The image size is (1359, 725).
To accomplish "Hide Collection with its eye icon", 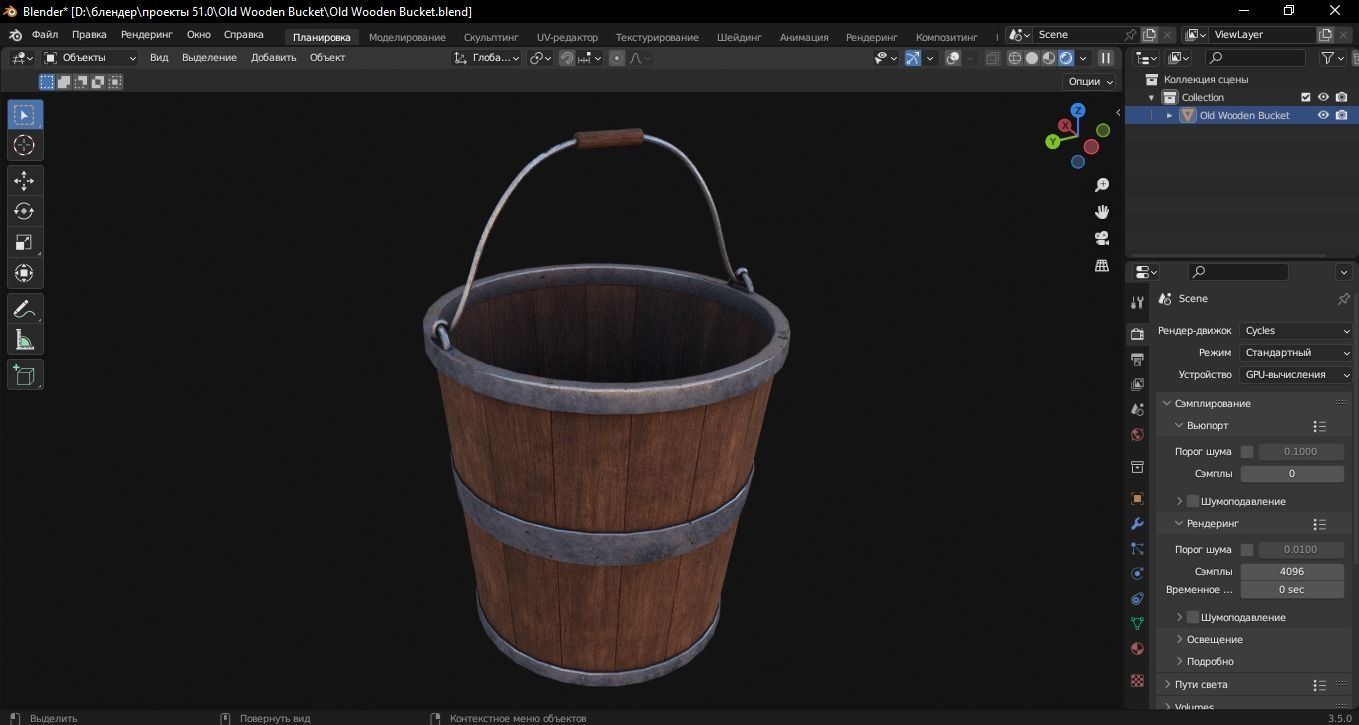I will coord(1323,97).
